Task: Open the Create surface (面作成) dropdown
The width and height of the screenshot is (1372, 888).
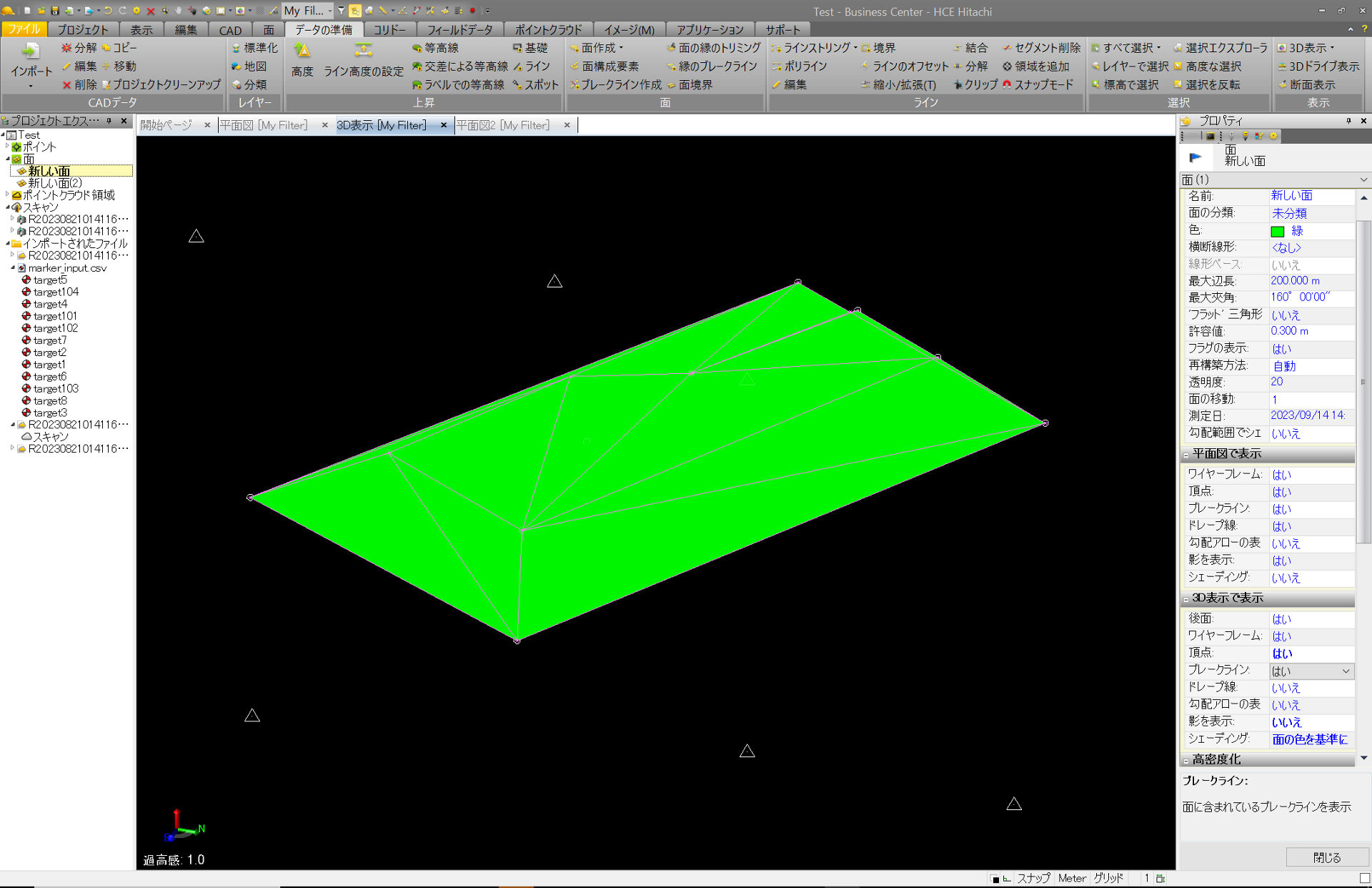Action: coord(621,48)
